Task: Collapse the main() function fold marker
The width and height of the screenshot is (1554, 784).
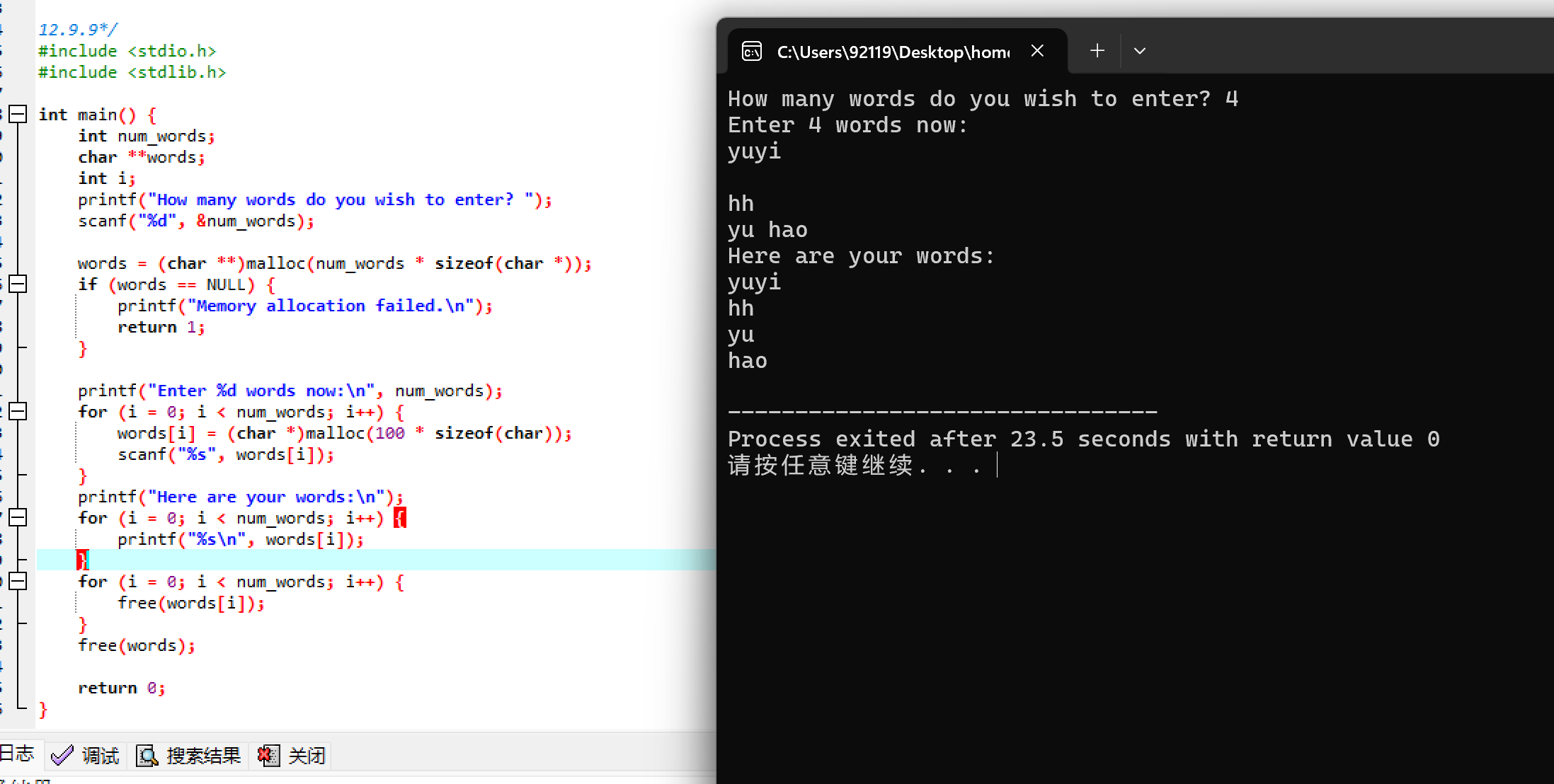Action: point(18,114)
